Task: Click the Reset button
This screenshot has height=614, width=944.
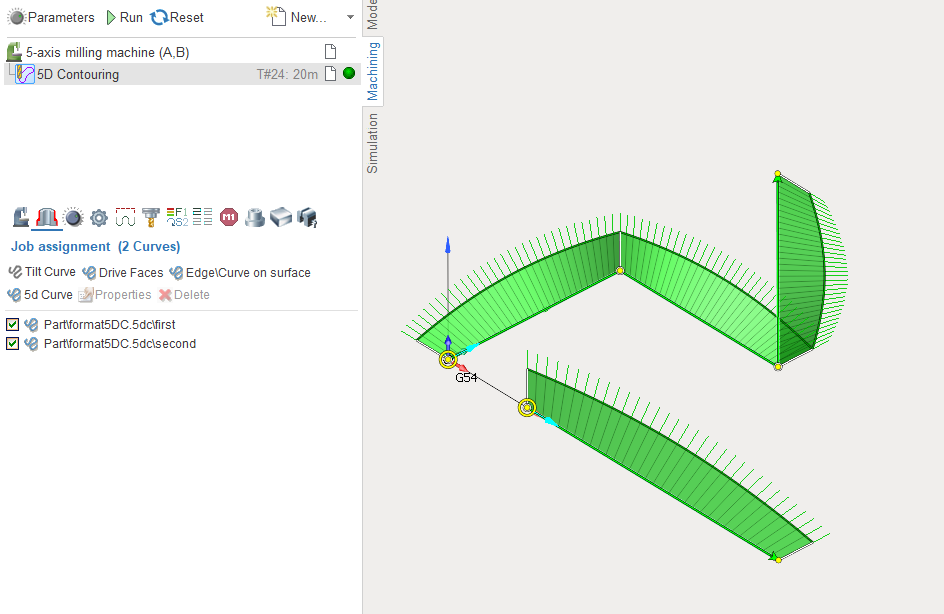Action: click(177, 17)
